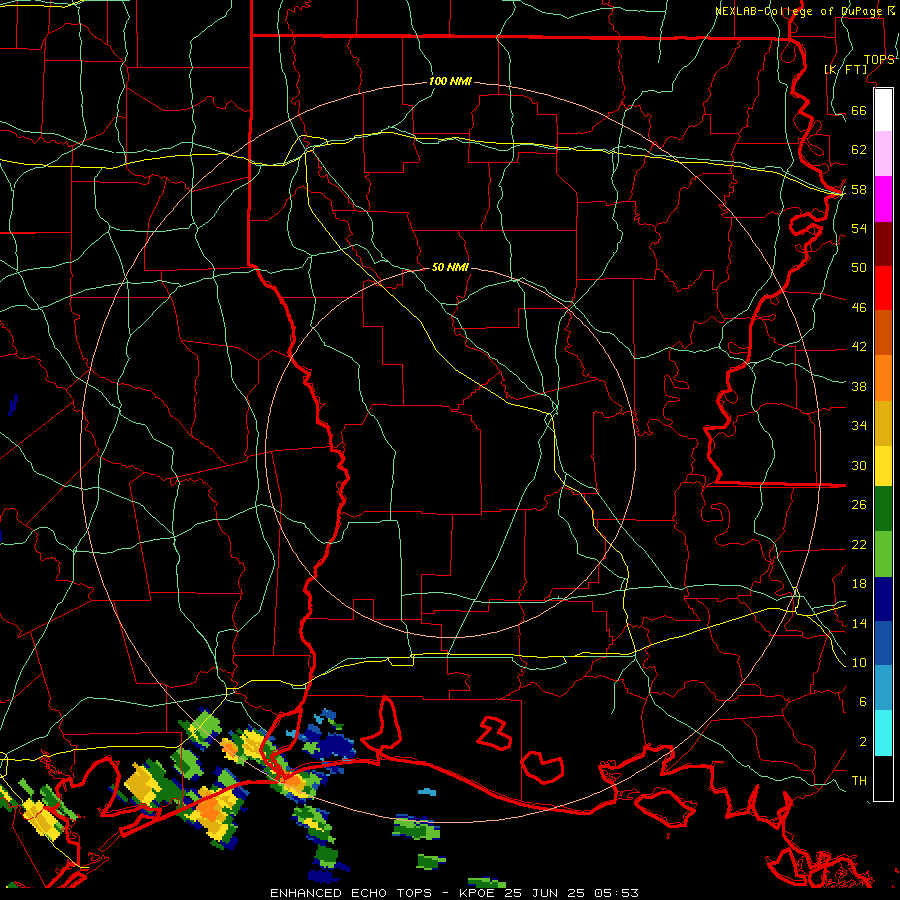The height and width of the screenshot is (900, 900).
Task: Click the legend value 30
Action: click(x=859, y=465)
